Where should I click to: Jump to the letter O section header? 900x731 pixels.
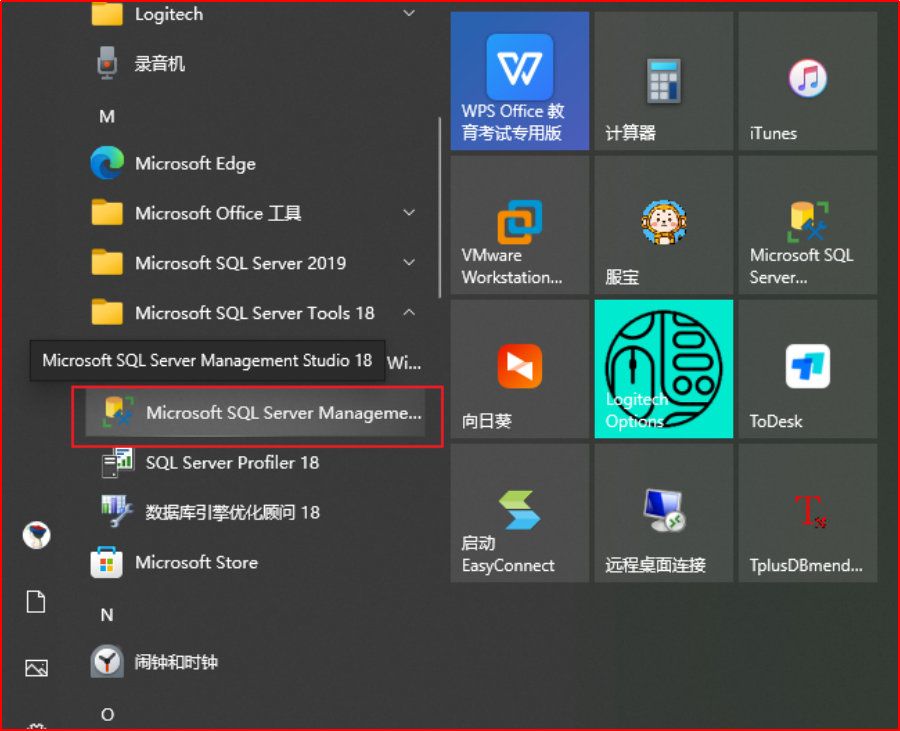(107, 714)
